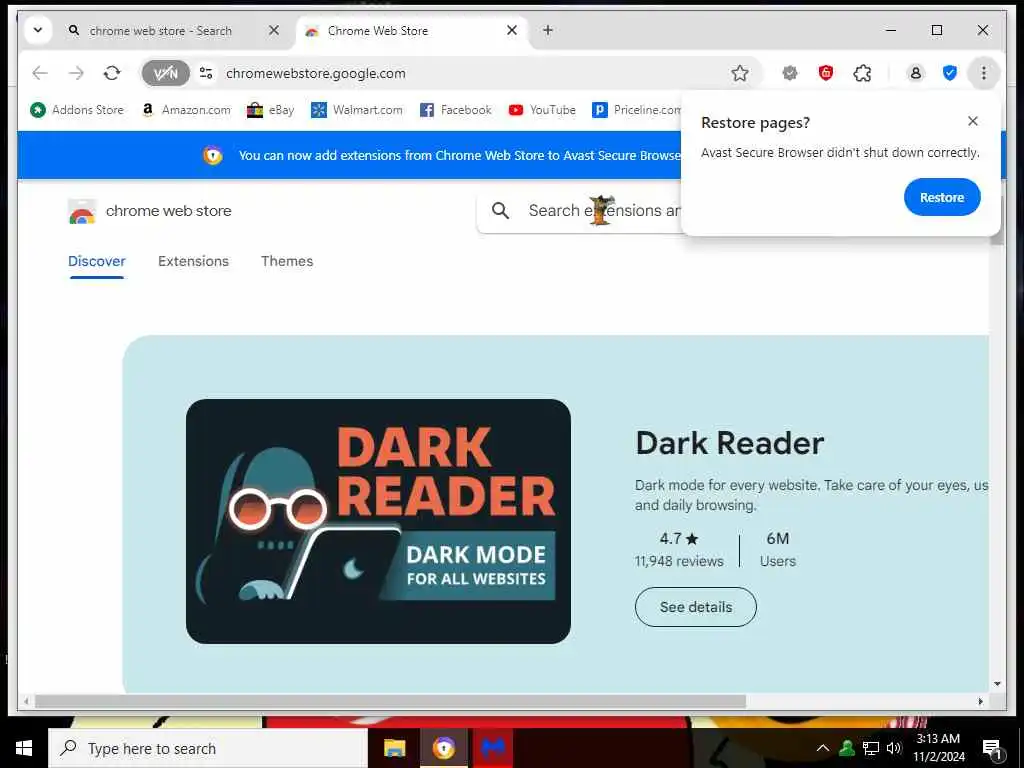Open the gray badge extension icon
The height and width of the screenshot is (768, 1024).
point(790,73)
